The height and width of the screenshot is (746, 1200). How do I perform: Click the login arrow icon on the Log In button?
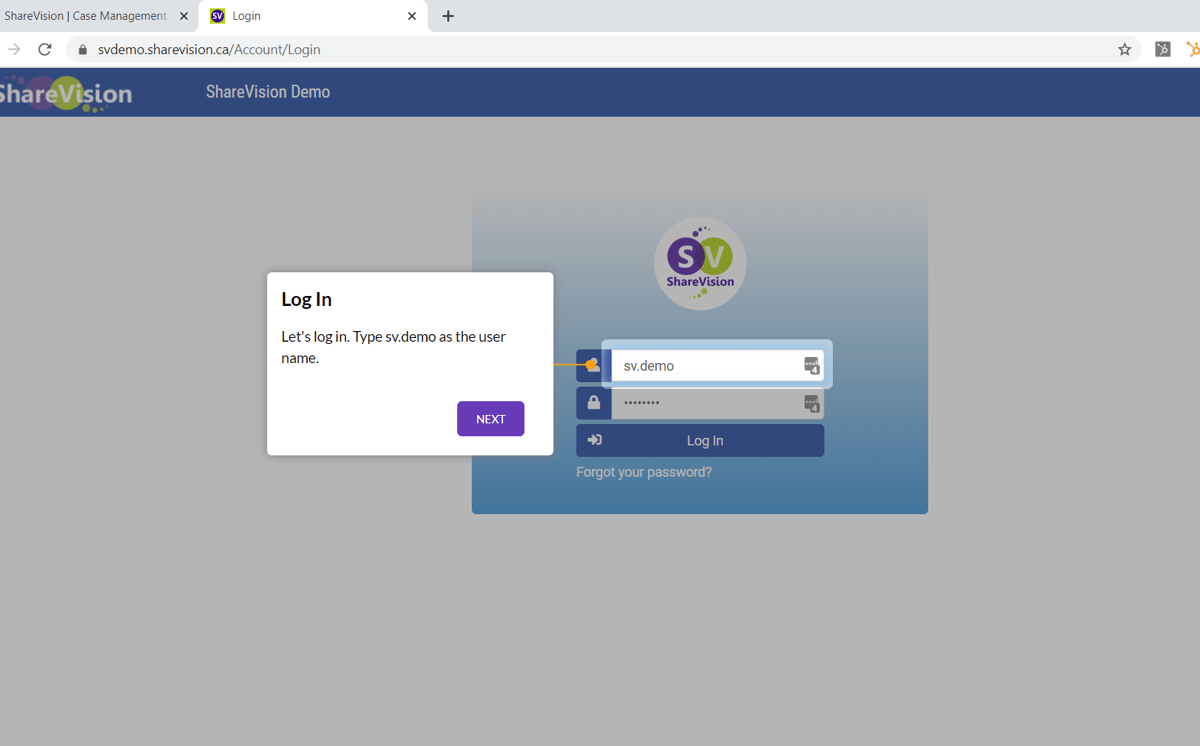(x=595, y=440)
